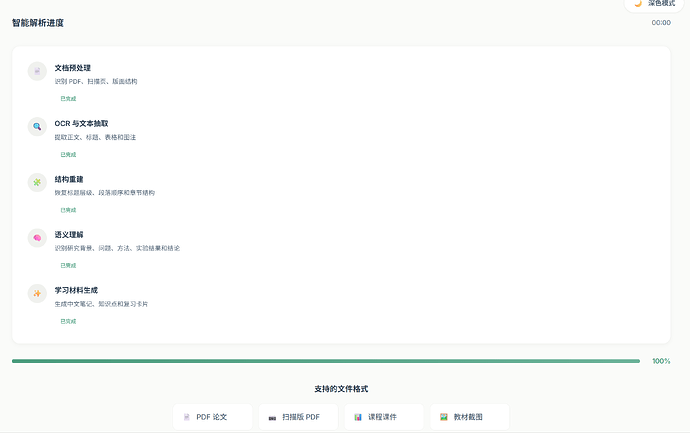Toggle 深色模式 dark mode switch

click(x=656, y=4)
